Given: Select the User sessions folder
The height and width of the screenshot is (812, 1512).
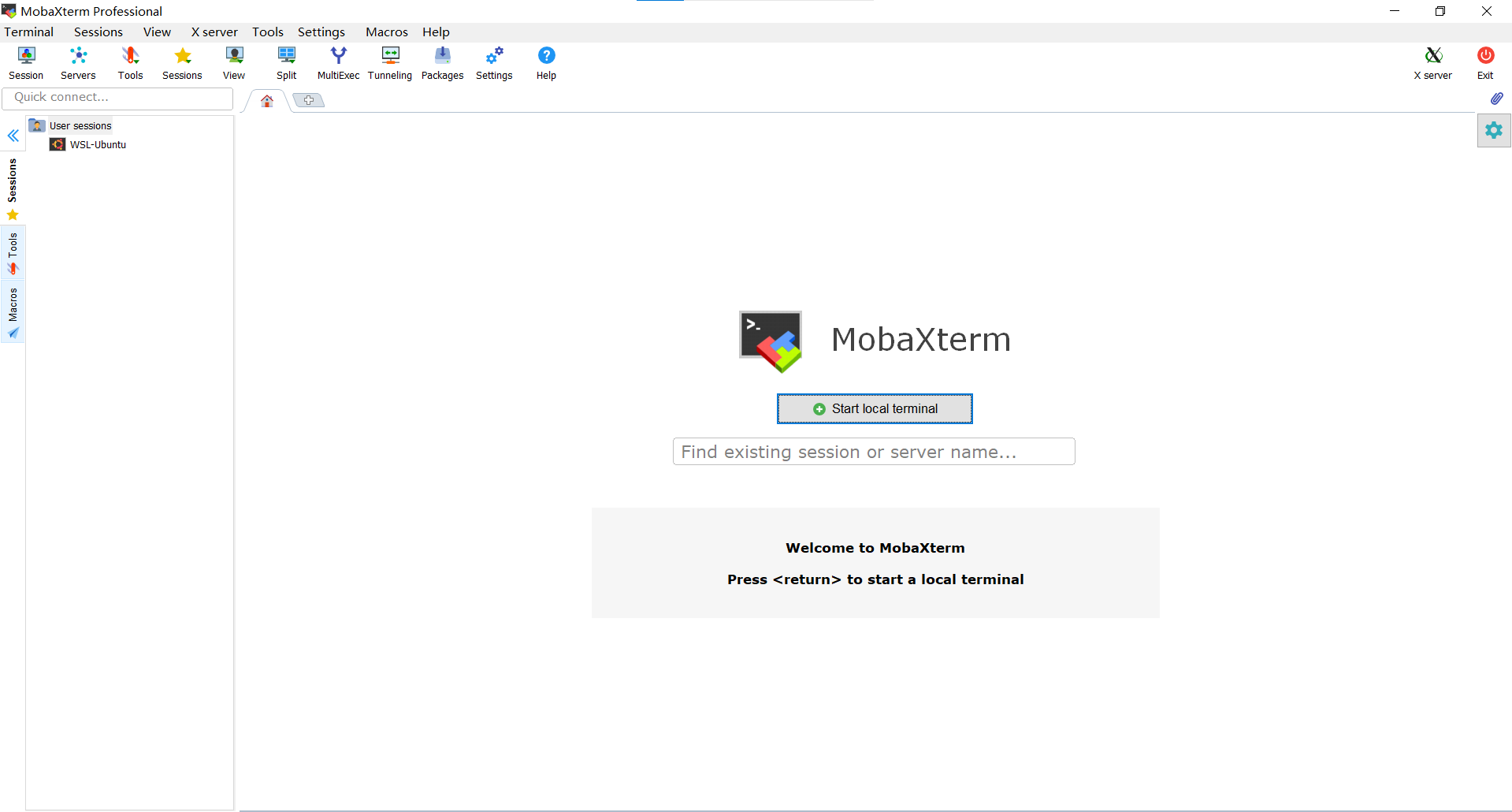Looking at the screenshot, I should (71, 126).
